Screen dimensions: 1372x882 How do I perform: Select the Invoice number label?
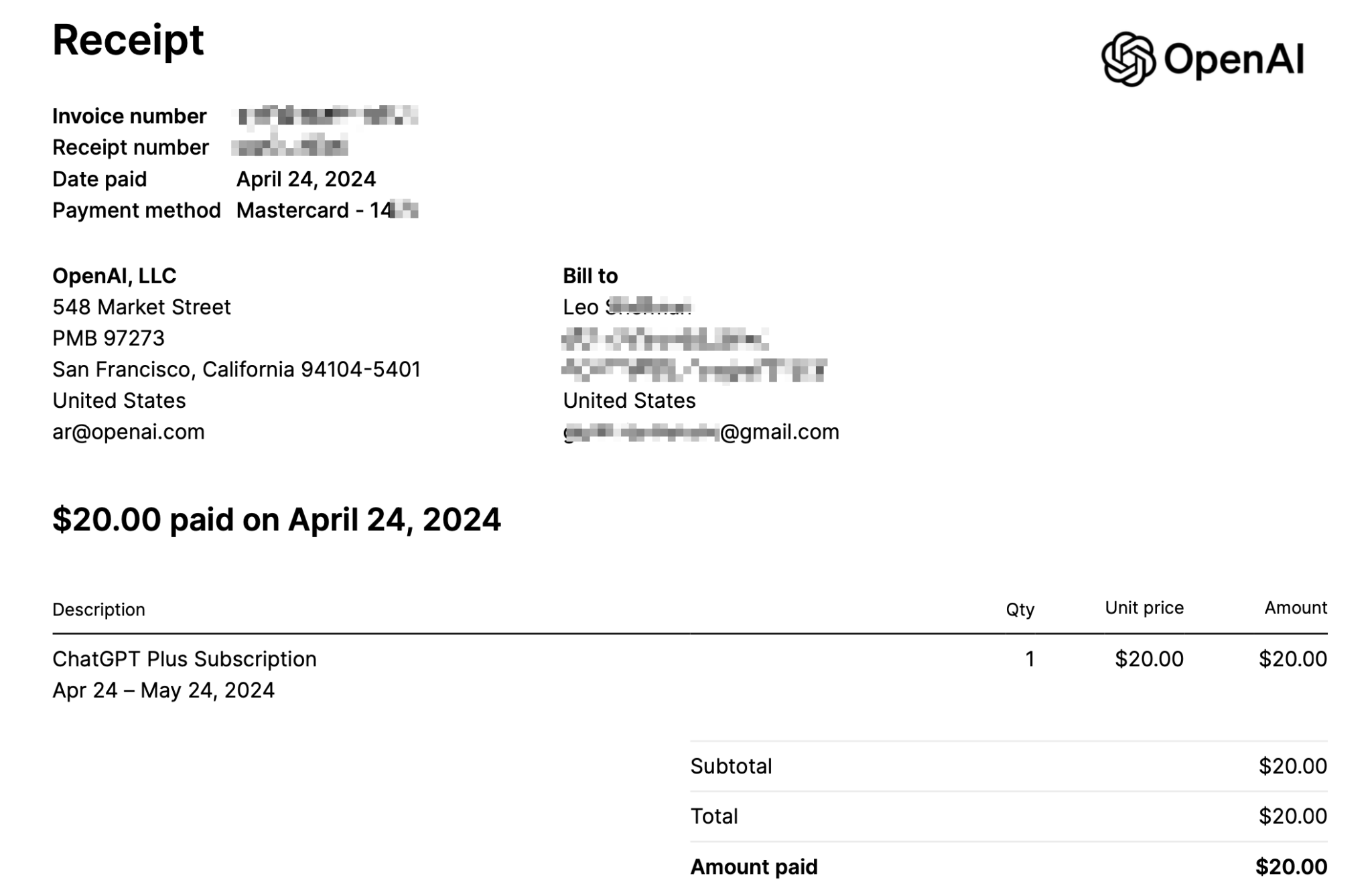(129, 116)
